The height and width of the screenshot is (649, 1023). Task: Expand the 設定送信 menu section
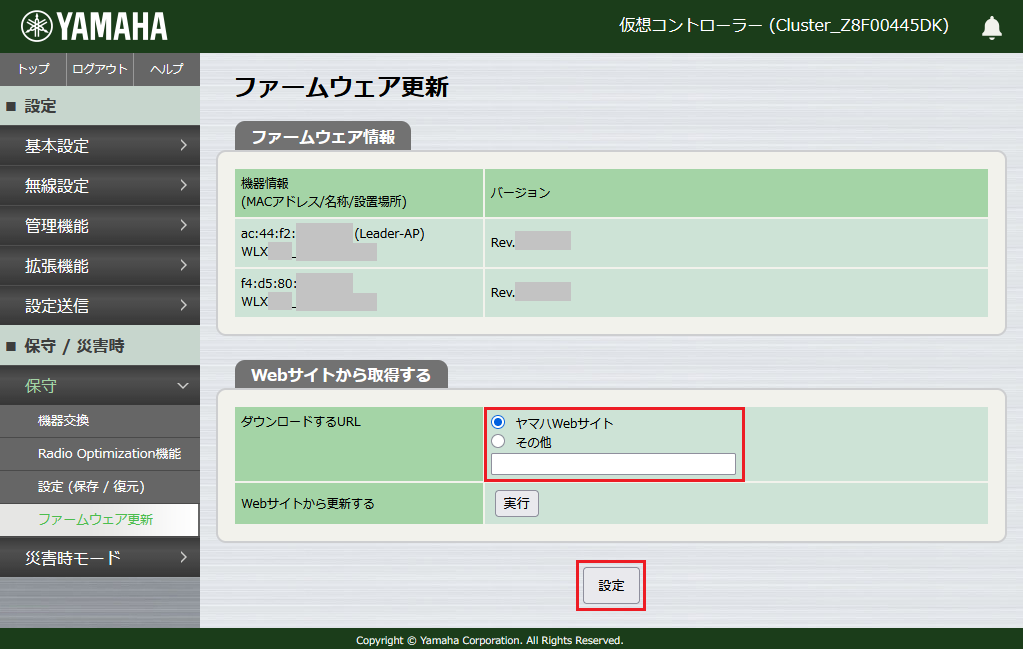[x=100, y=306]
